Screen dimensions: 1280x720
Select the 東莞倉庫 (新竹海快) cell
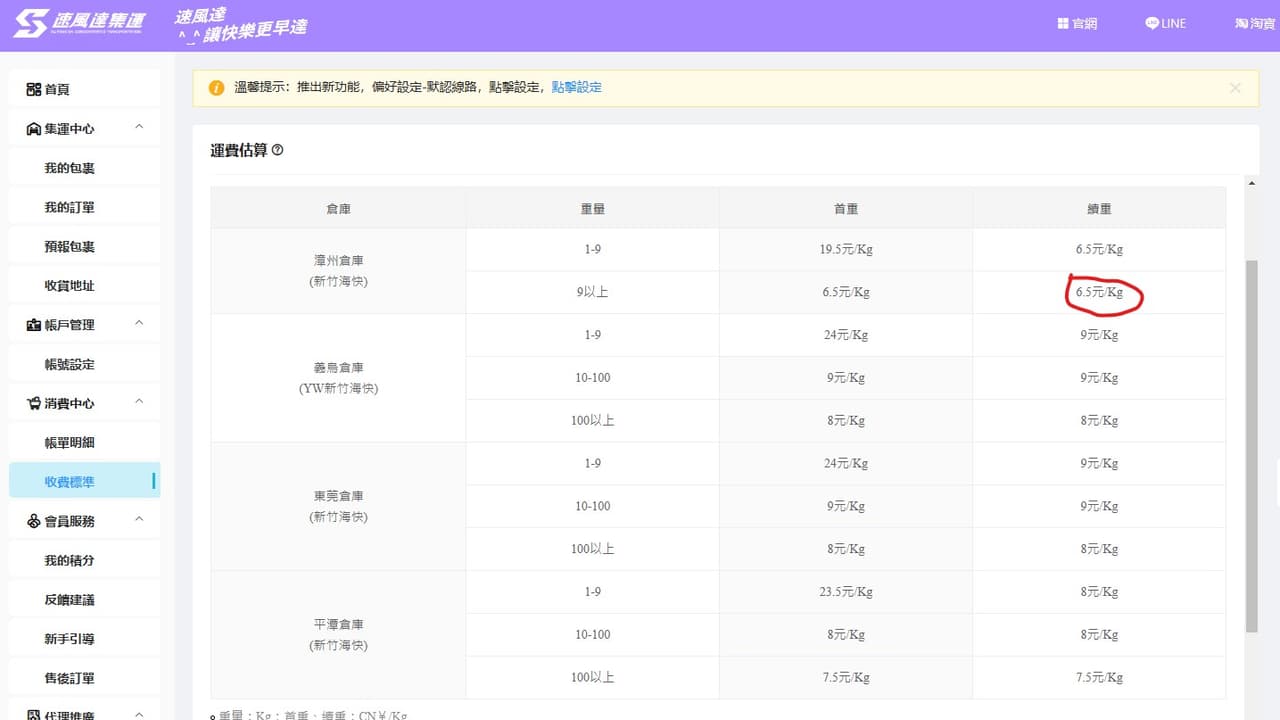pos(339,506)
